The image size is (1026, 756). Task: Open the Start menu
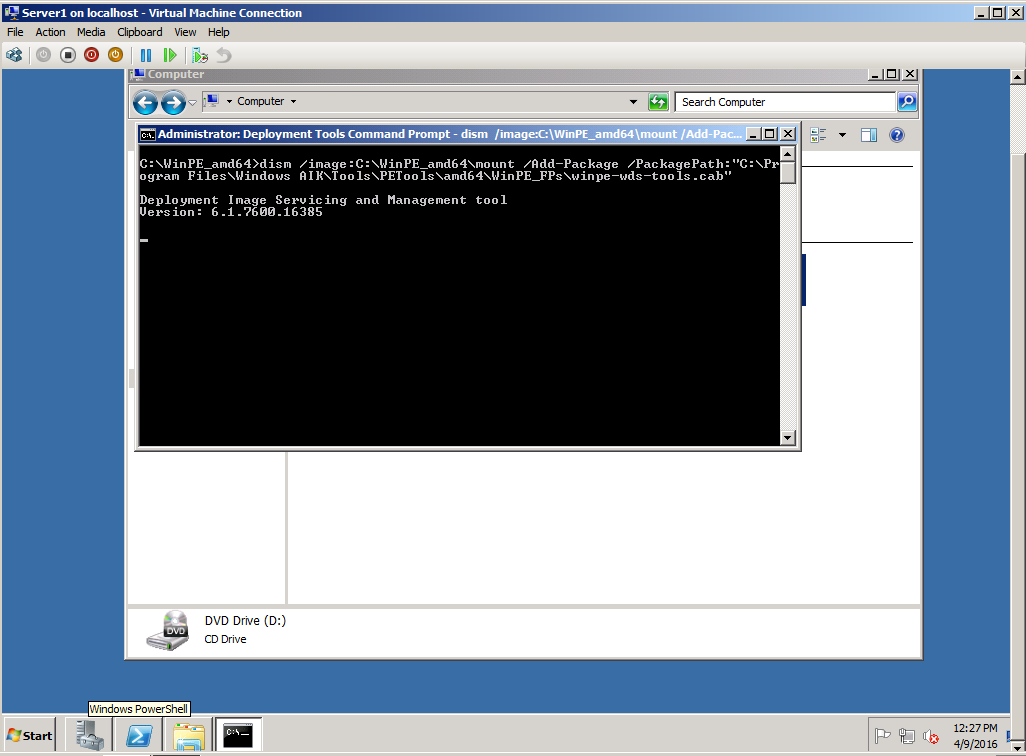pos(30,735)
